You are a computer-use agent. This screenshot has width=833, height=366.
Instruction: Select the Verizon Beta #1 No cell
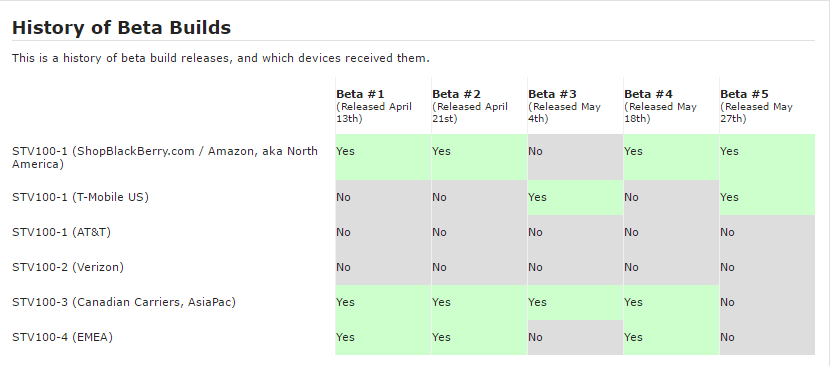point(383,267)
